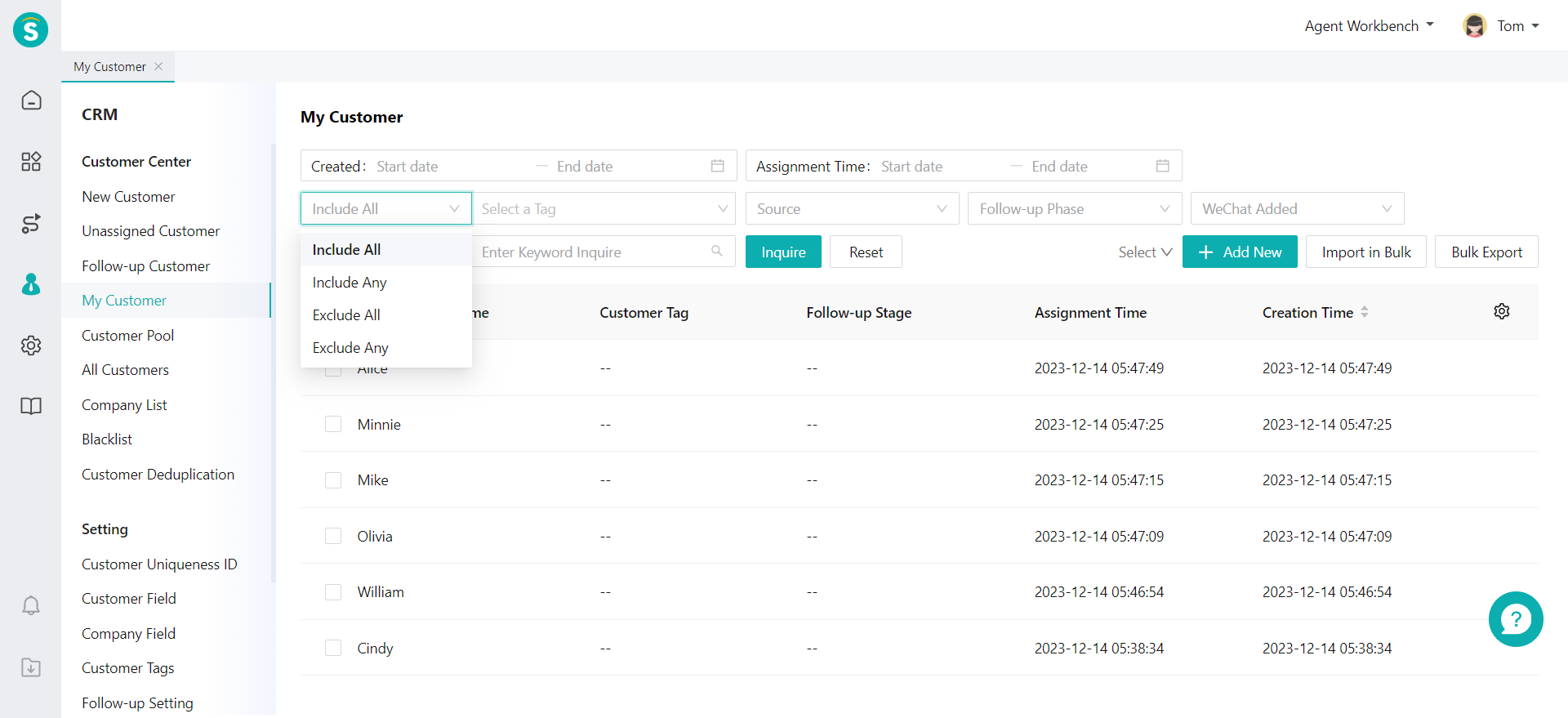This screenshot has height=718, width=1568.
Task: Open the download inbox icon in sidebar
Action: click(31, 667)
